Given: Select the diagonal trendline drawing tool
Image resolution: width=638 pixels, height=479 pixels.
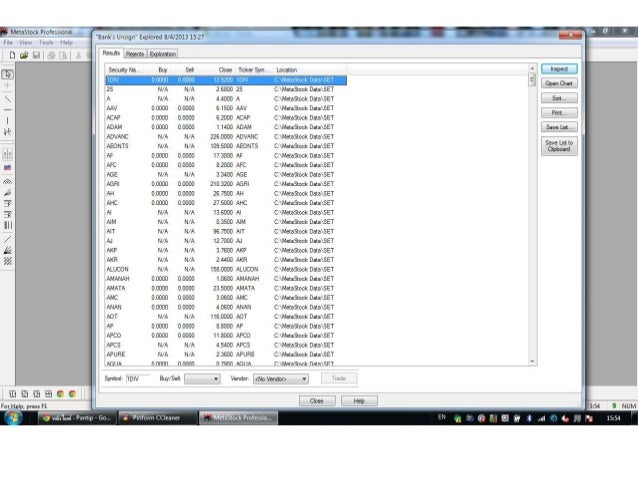Looking at the screenshot, I should click(7, 99).
